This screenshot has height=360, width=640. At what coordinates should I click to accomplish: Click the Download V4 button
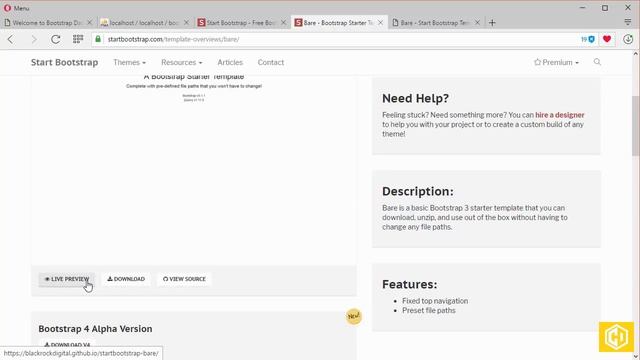pos(67,345)
